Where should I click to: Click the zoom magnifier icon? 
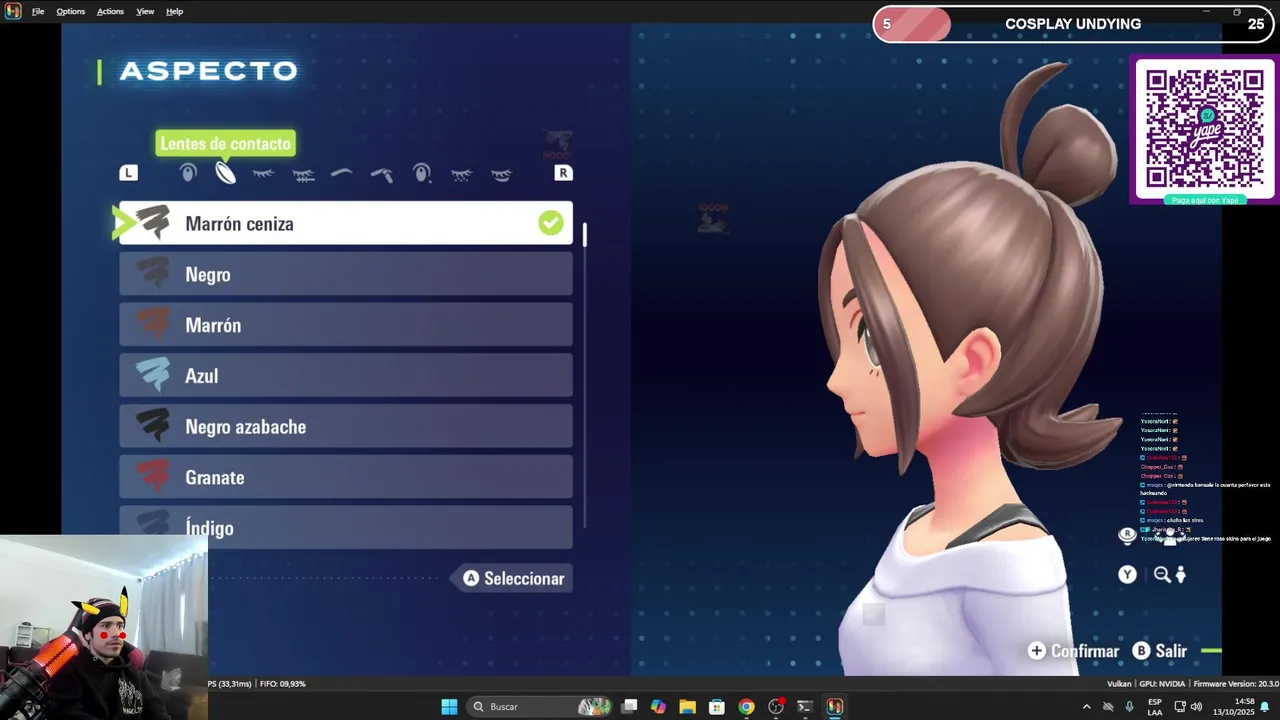[x=1162, y=574]
